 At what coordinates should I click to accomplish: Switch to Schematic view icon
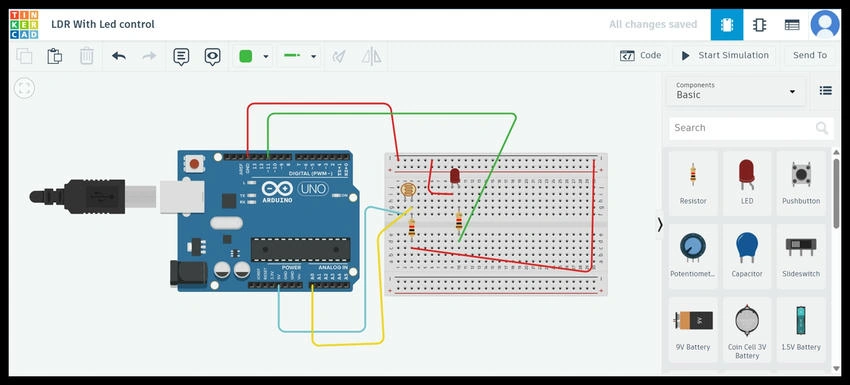(759, 24)
